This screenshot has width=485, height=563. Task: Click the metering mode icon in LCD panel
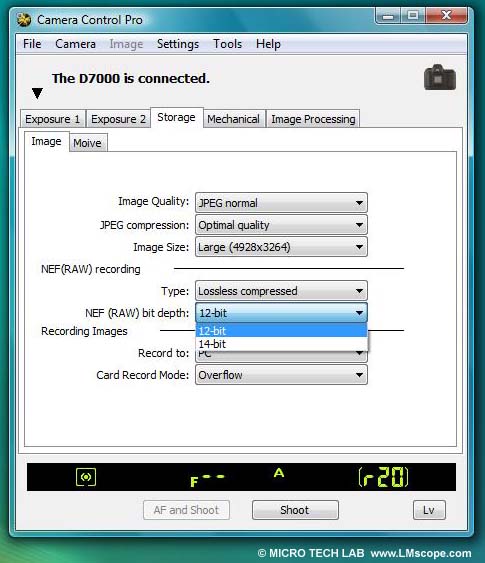tap(86, 477)
